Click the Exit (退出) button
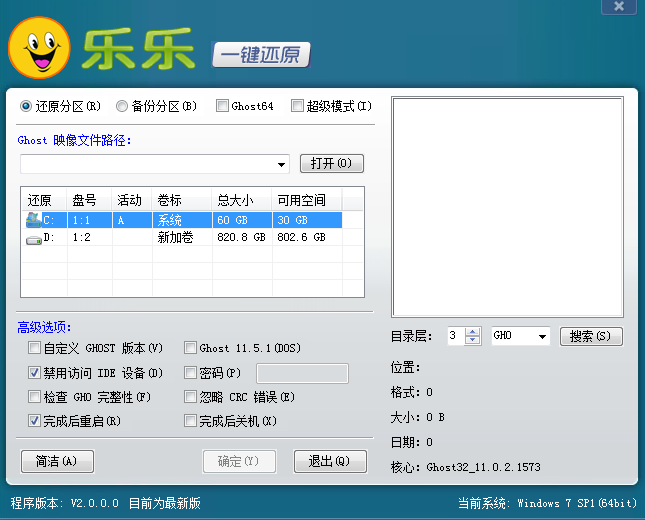Viewport: 645px width, 520px height. pos(323,461)
